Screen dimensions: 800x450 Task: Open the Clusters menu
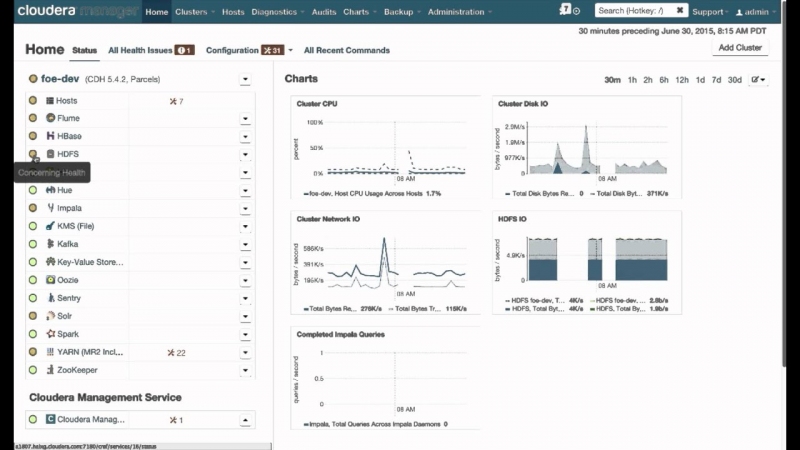point(195,12)
